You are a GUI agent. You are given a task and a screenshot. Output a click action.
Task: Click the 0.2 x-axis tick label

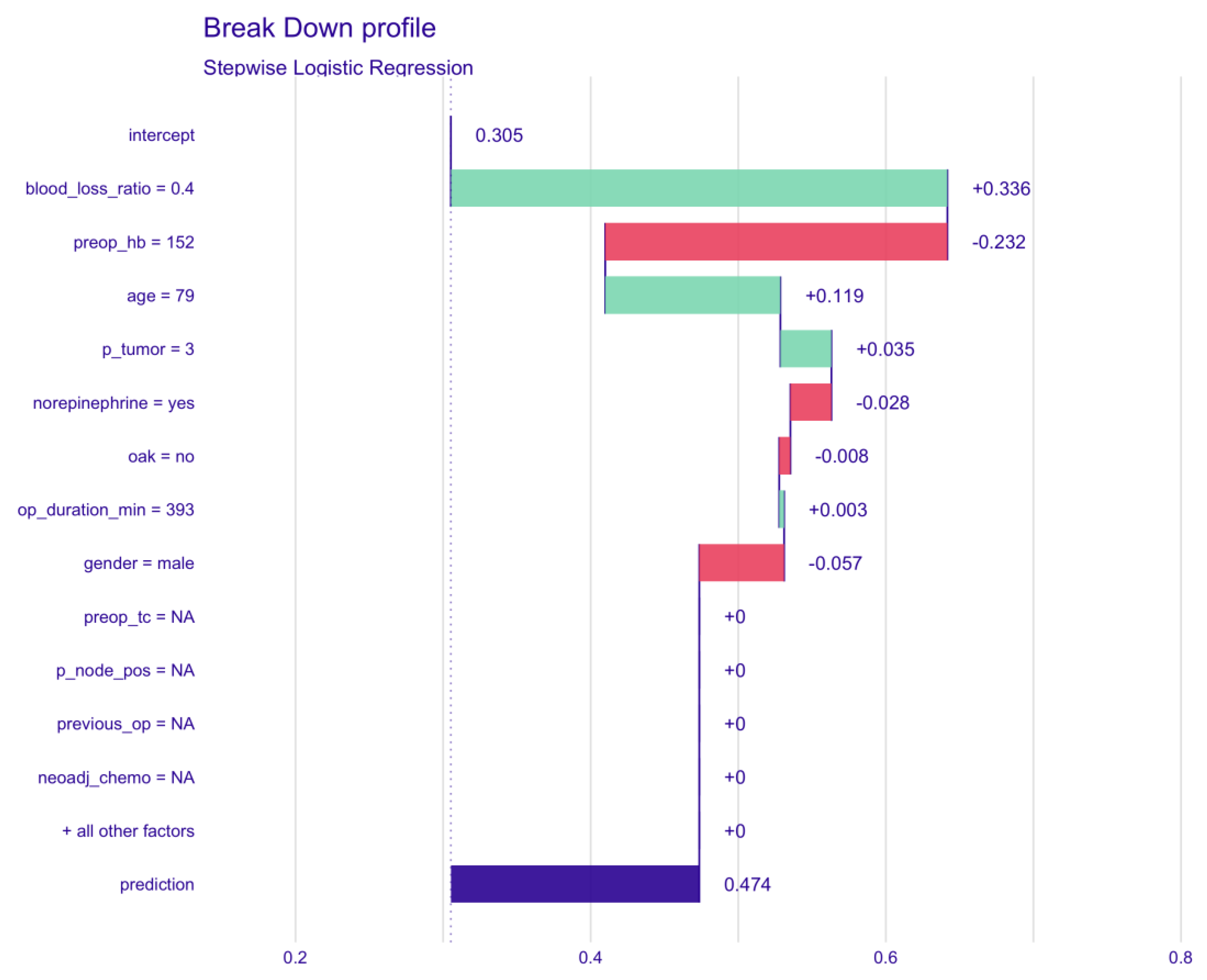pos(295,957)
